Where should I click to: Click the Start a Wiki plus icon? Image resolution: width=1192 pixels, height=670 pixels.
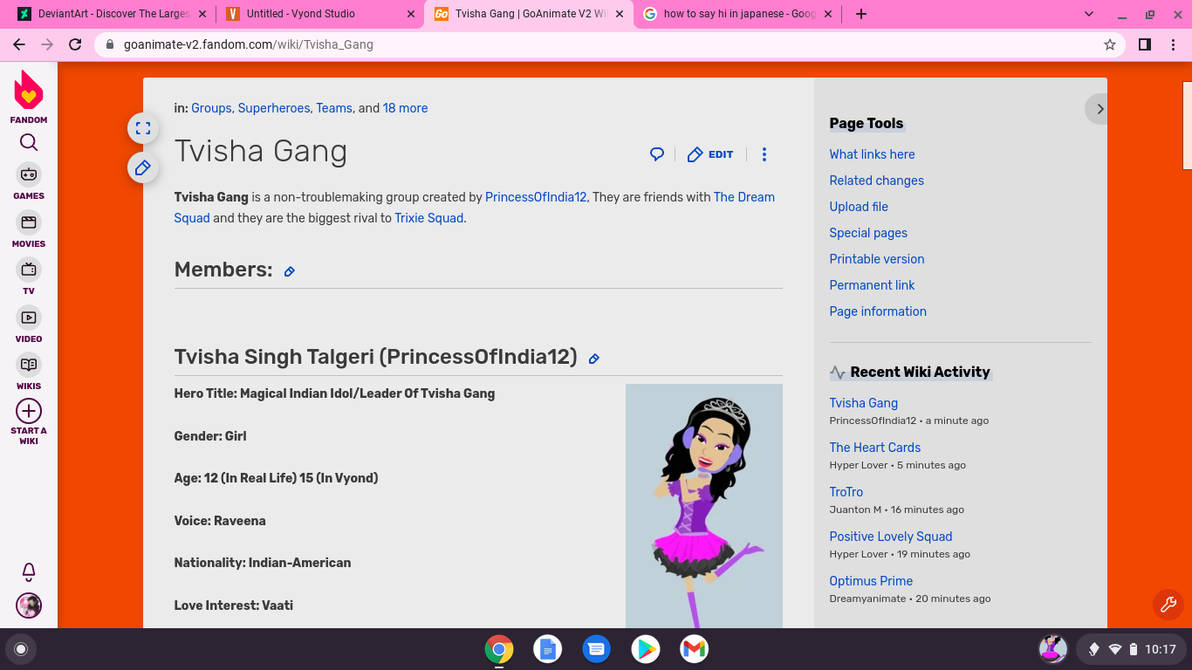tap(28, 411)
